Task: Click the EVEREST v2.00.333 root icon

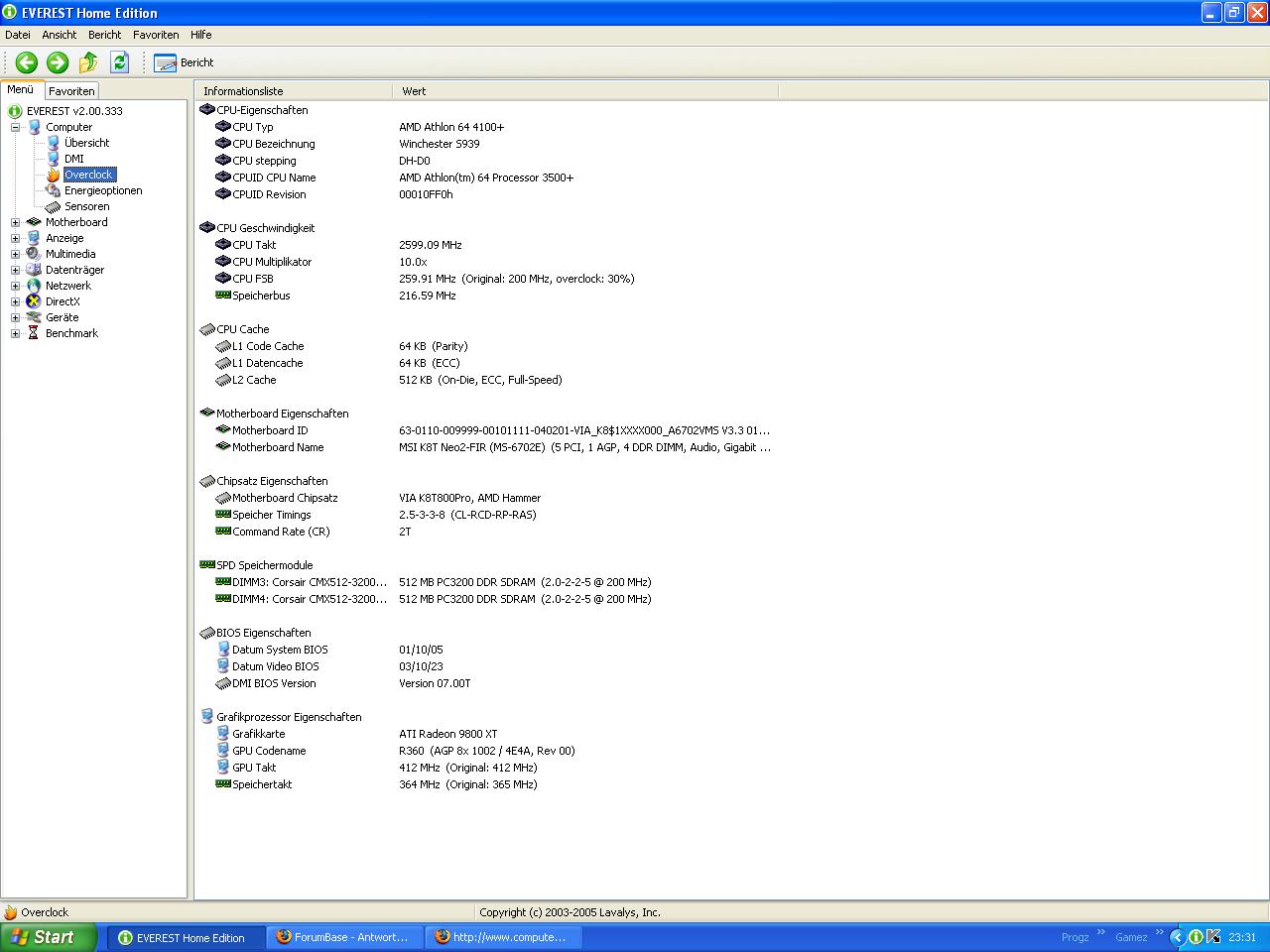Action: click(x=15, y=111)
